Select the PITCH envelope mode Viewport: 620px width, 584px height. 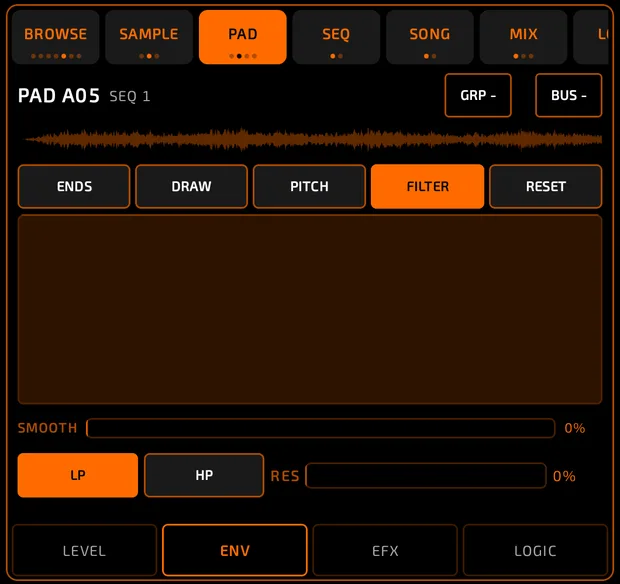coord(309,186)
